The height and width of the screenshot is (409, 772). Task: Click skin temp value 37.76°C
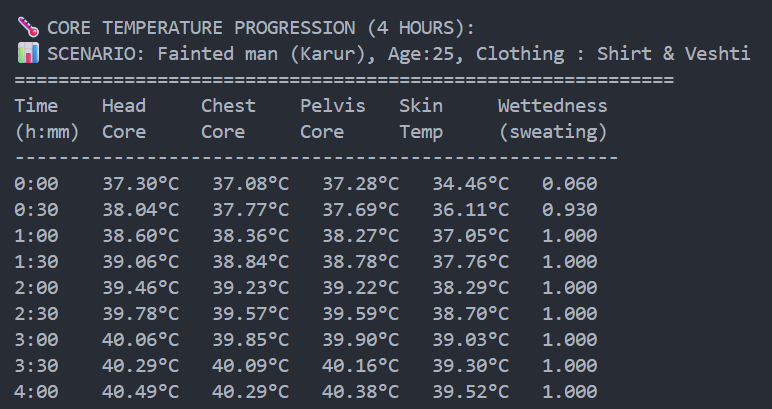[471, 262]
